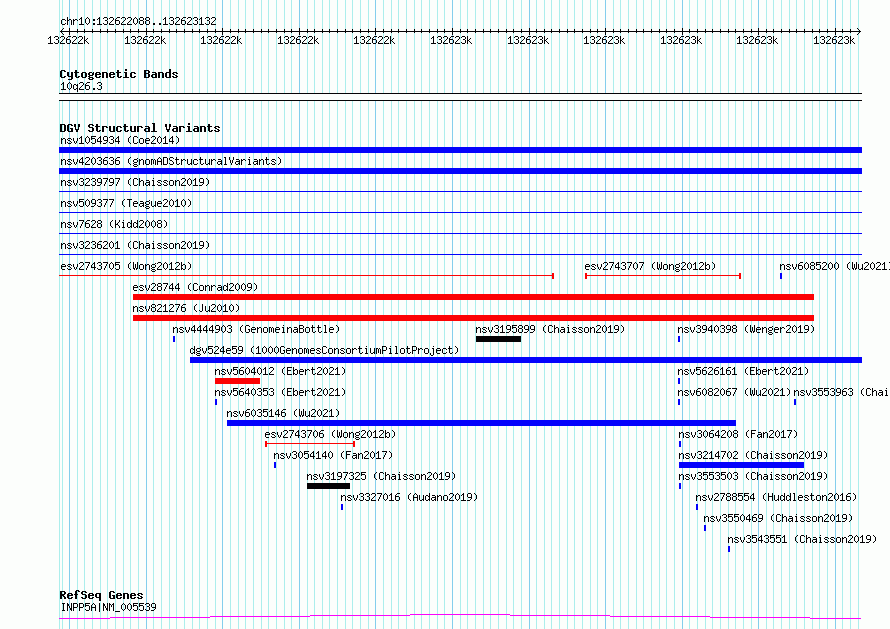Select the nsv2788554 small blue marker

tap(697, 507)
